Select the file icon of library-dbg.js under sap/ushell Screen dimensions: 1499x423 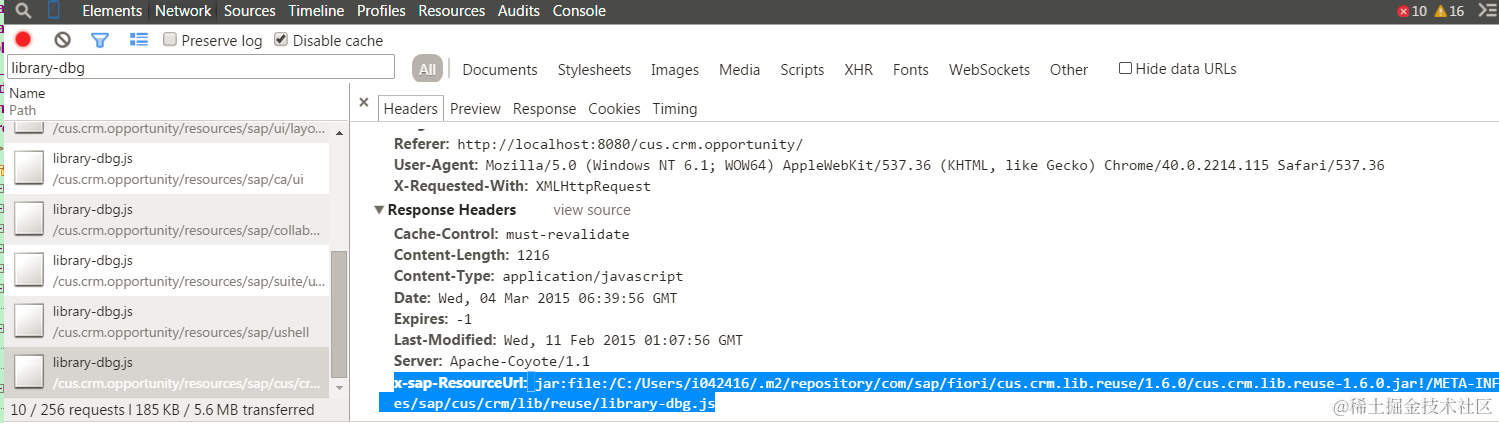coord(29,321)
